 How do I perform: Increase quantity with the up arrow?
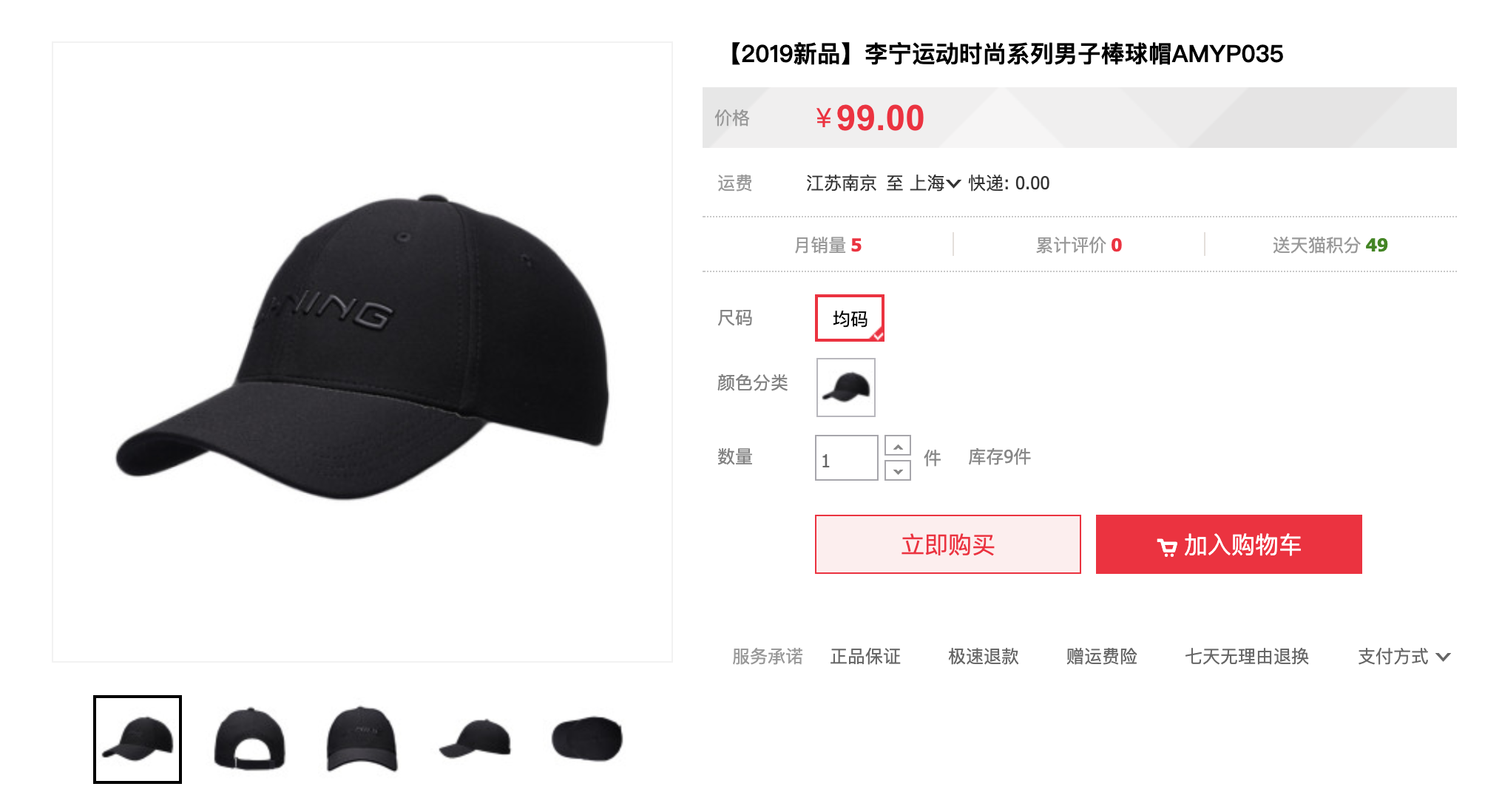(898, 446)
